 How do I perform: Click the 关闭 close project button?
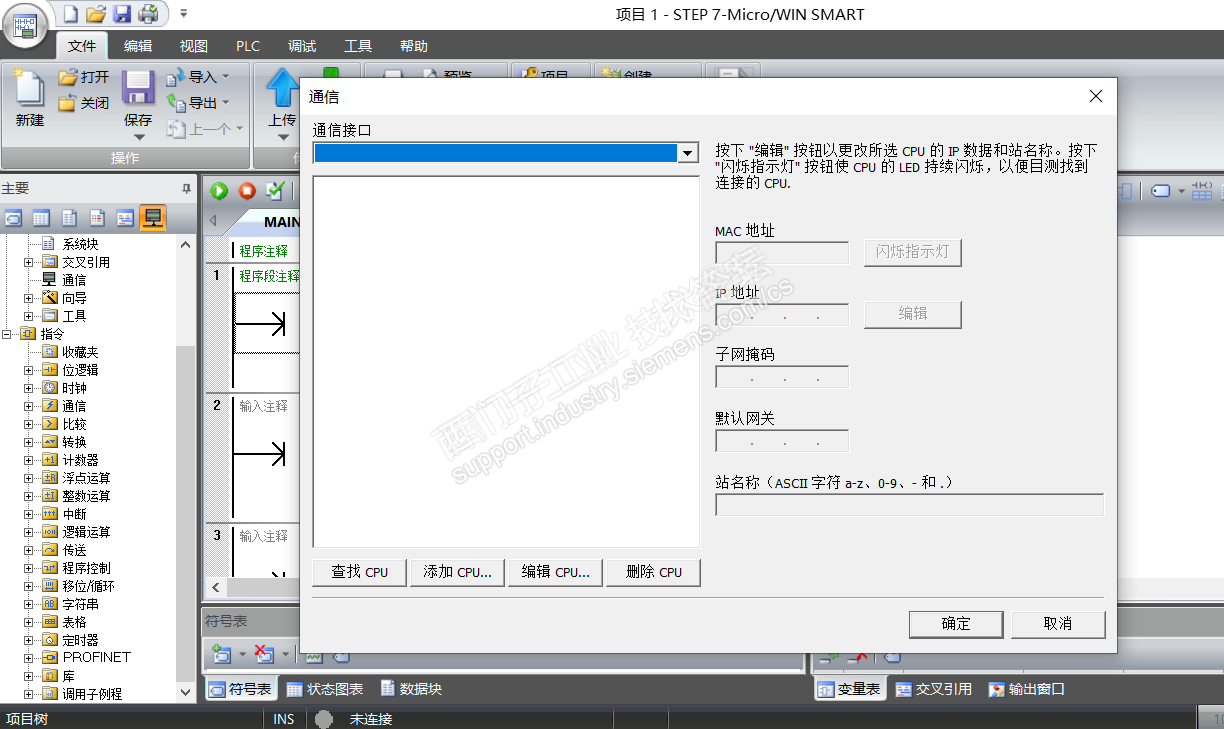tap(84, 103)
